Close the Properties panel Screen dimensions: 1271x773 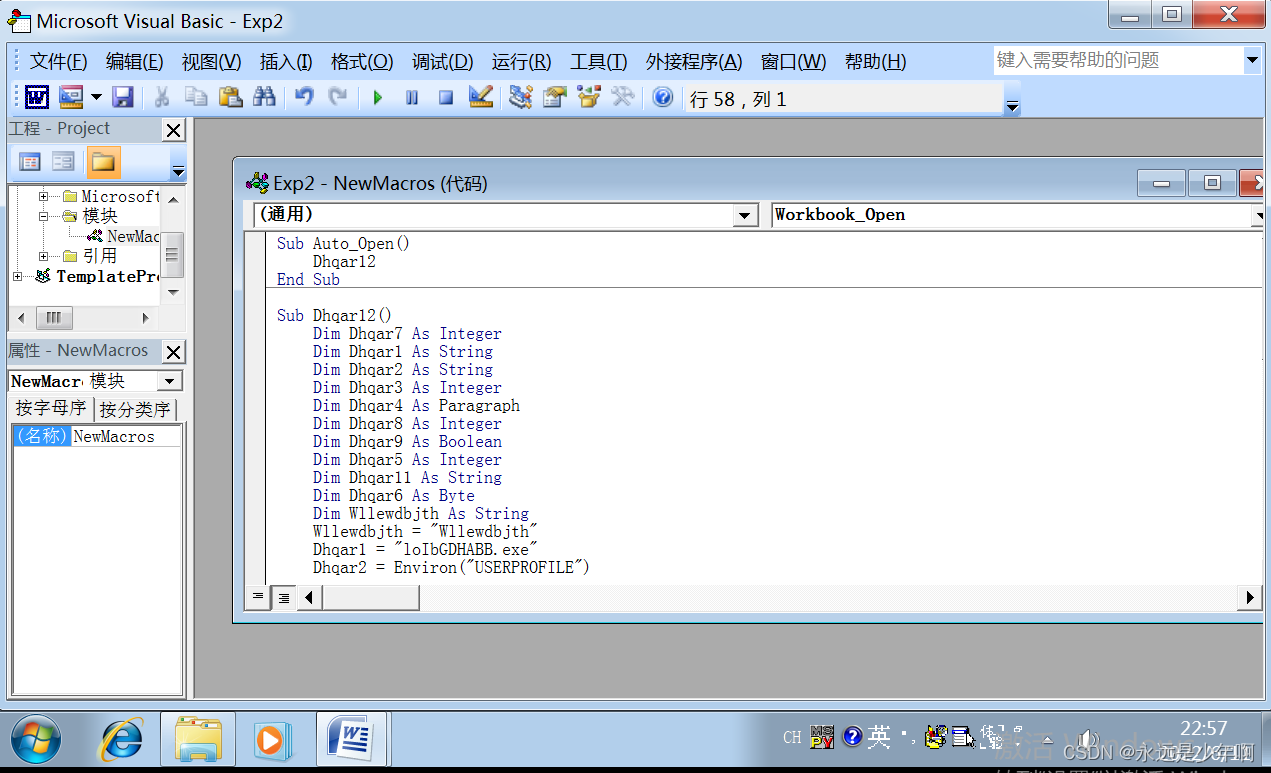[x=174, y=352]
